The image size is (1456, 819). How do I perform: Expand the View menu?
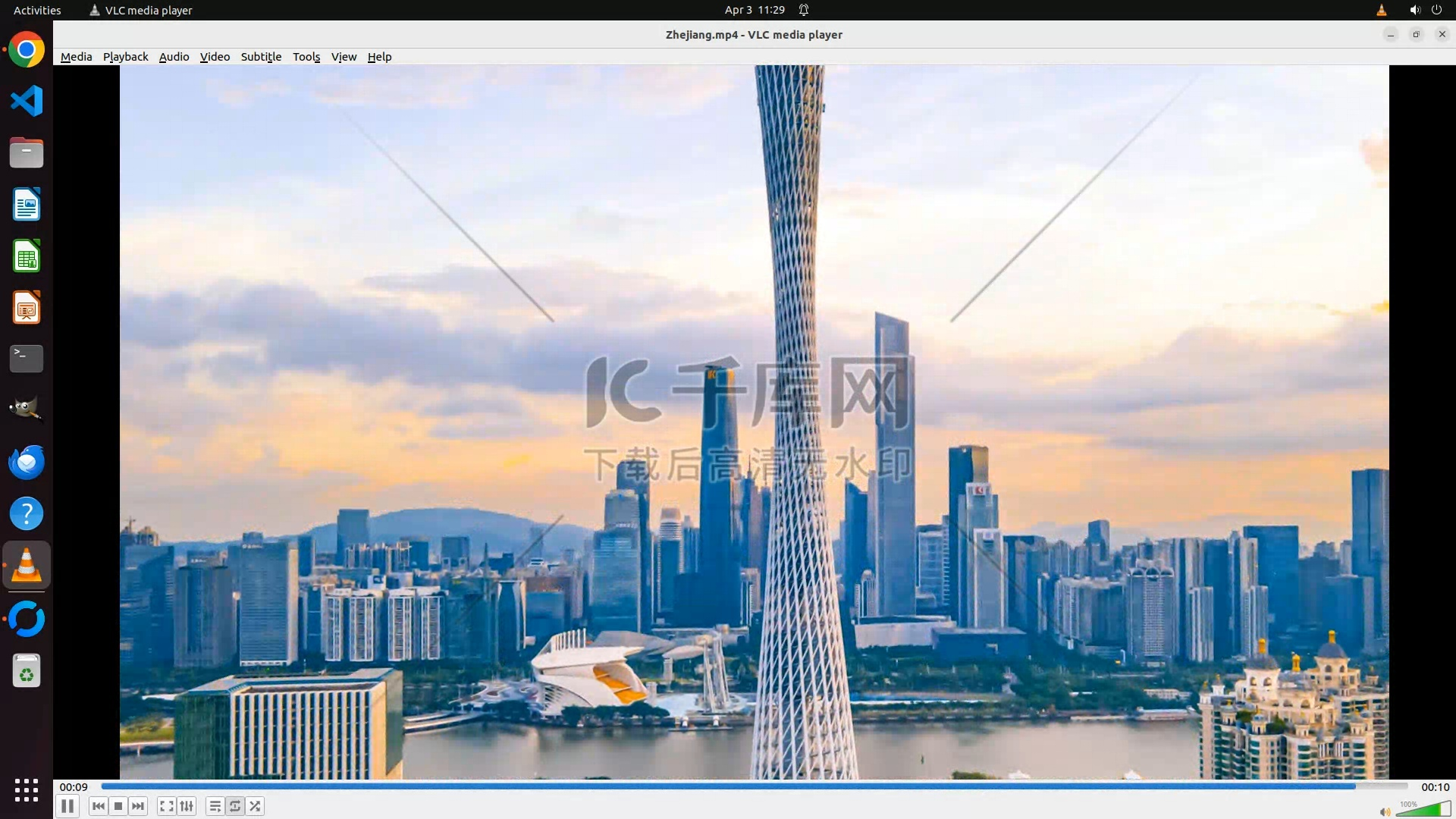[344, 57]
